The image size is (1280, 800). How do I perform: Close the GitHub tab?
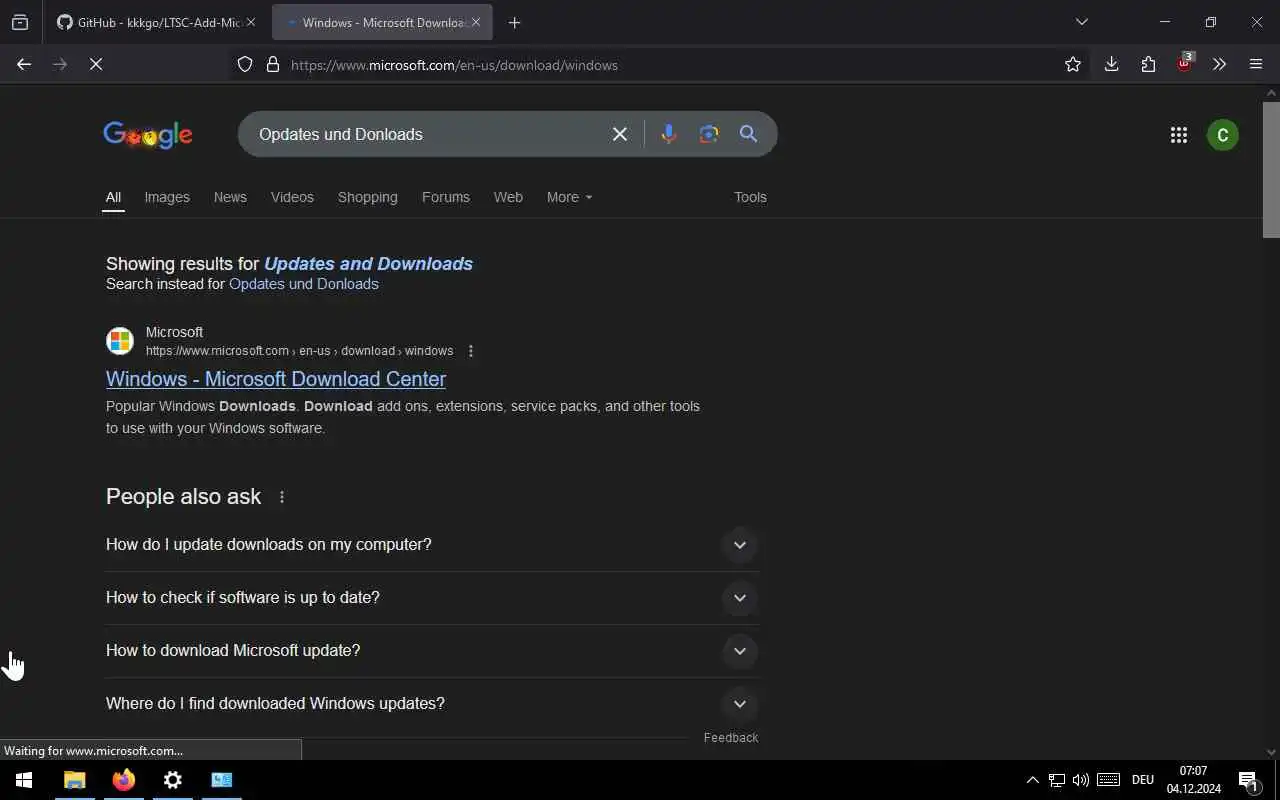pos(251,22)
